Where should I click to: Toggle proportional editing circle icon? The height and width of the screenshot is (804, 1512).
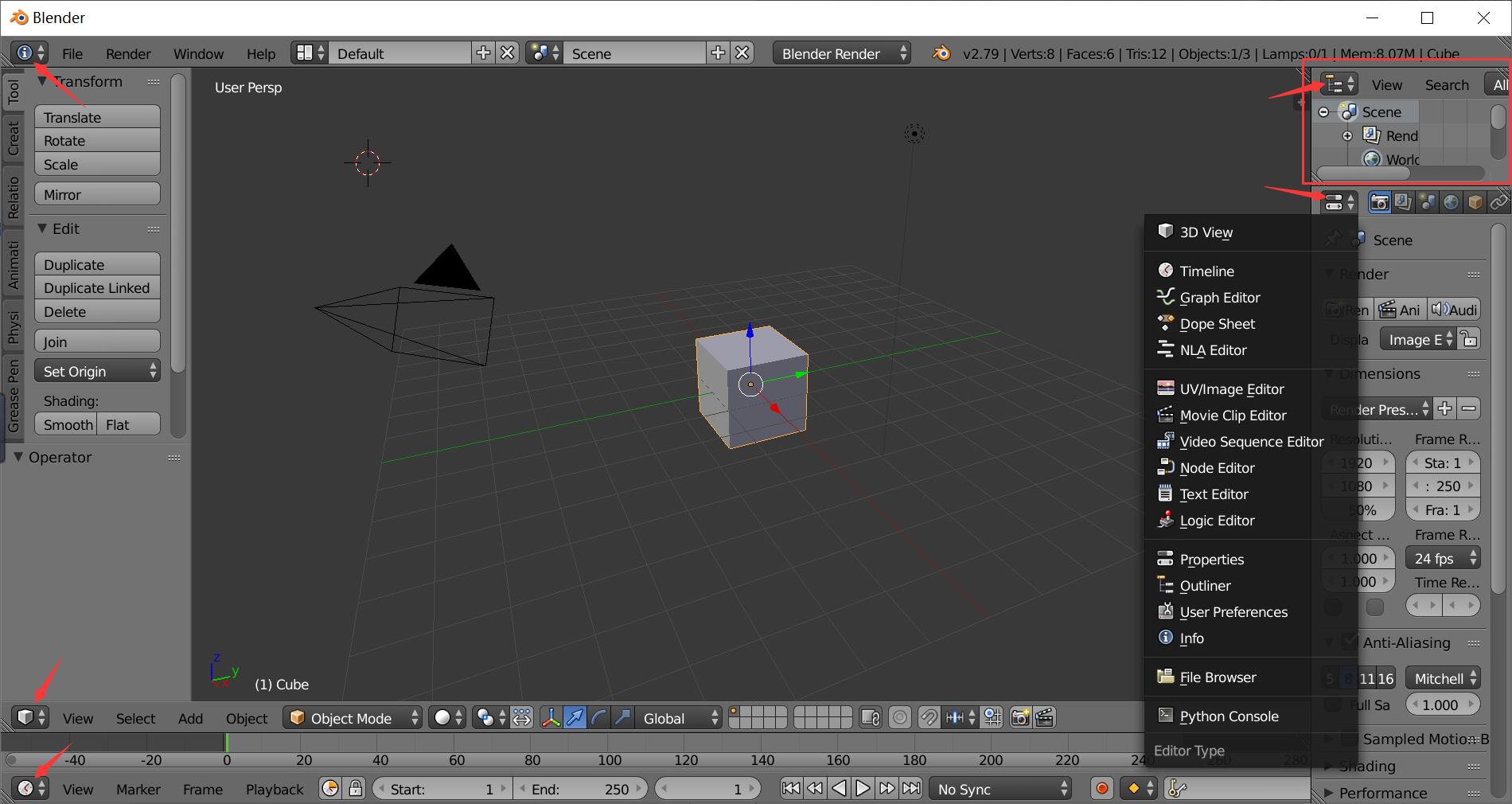900,717
